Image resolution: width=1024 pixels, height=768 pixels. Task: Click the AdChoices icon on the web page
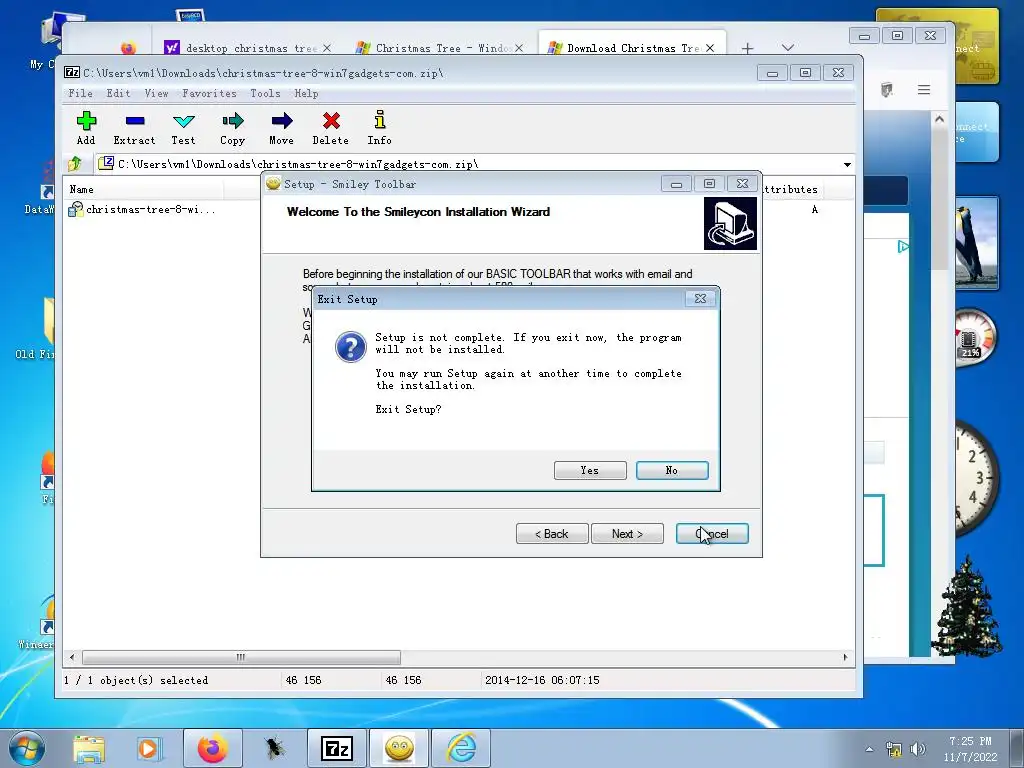tap(903, 246)
